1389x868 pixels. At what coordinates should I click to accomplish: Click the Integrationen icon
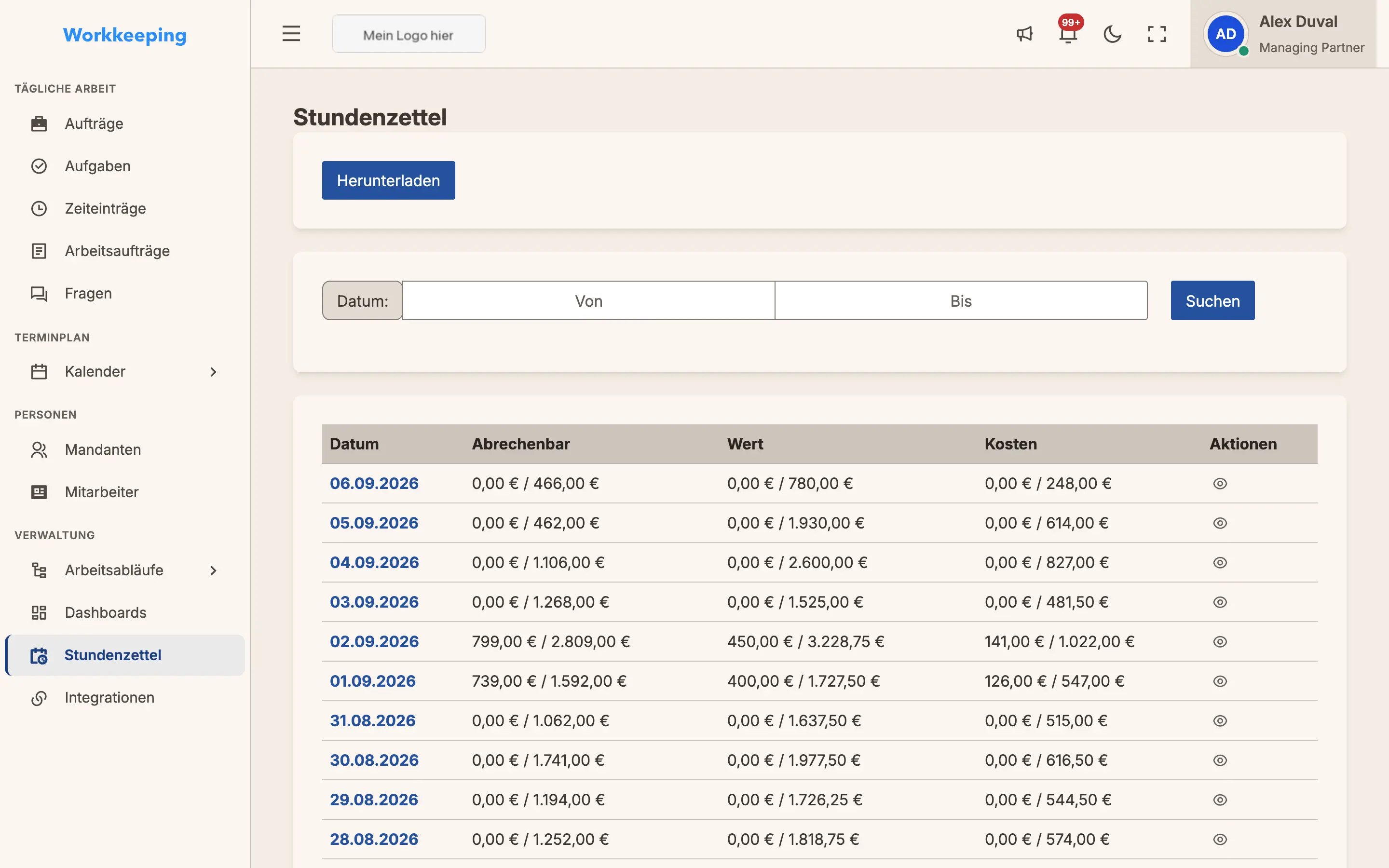pos(39,697)
